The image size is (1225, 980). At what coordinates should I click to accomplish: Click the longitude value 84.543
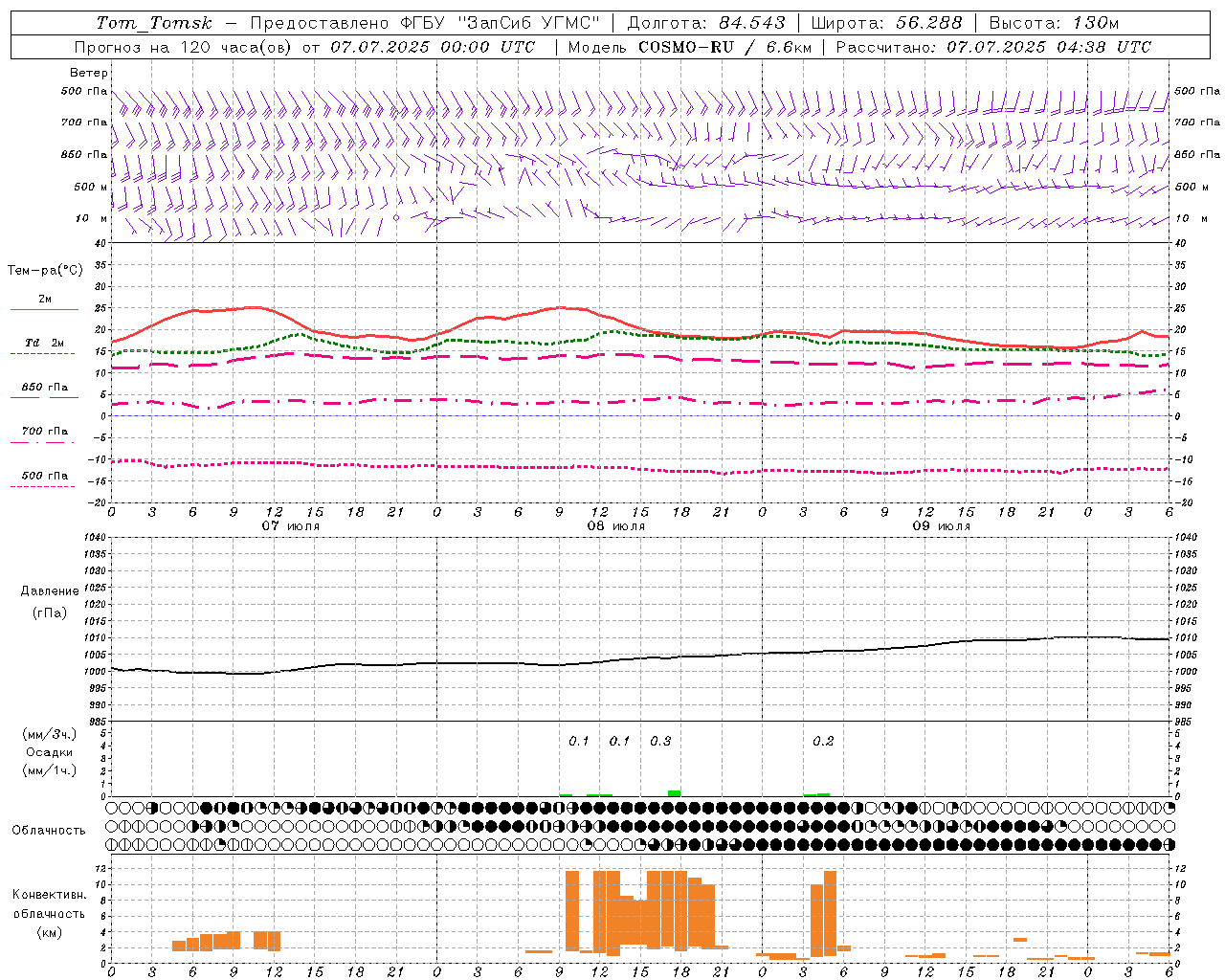pyautogui.click(x=752, y=23)
